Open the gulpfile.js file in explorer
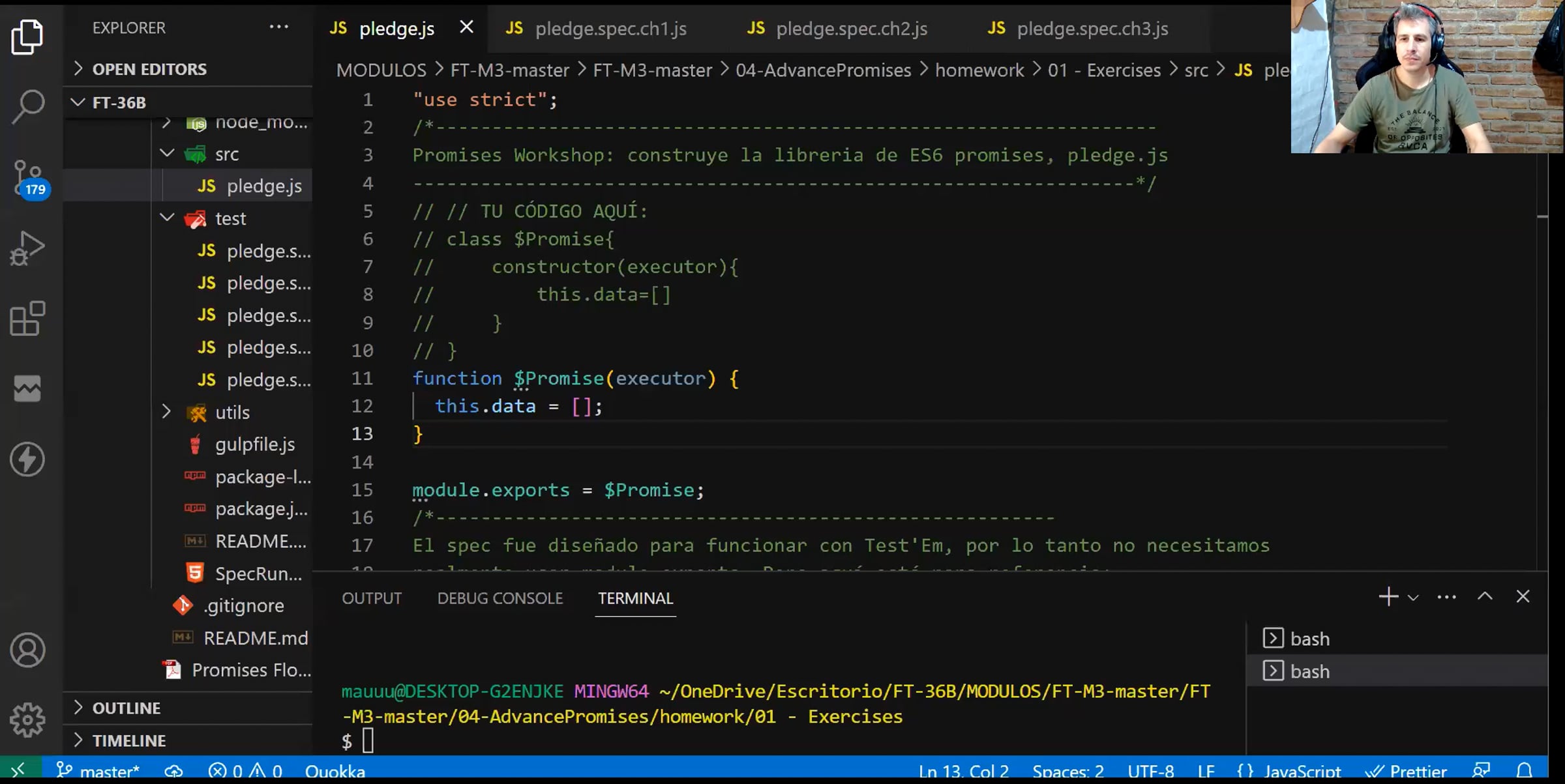 [x=254, y=444]
